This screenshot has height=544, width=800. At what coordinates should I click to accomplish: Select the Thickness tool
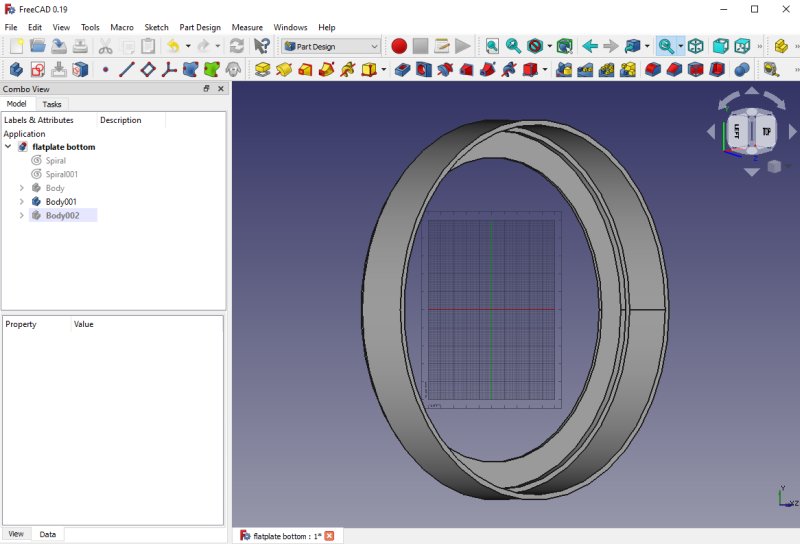(x=717, y=69)
